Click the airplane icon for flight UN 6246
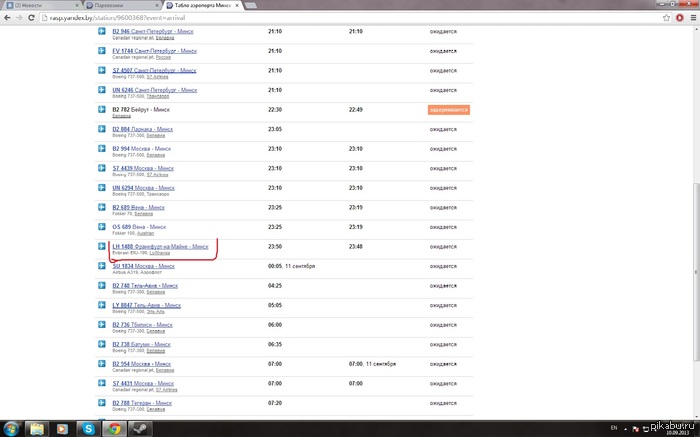The width and height of the screenshot is (700, 437). click(102, 90)
